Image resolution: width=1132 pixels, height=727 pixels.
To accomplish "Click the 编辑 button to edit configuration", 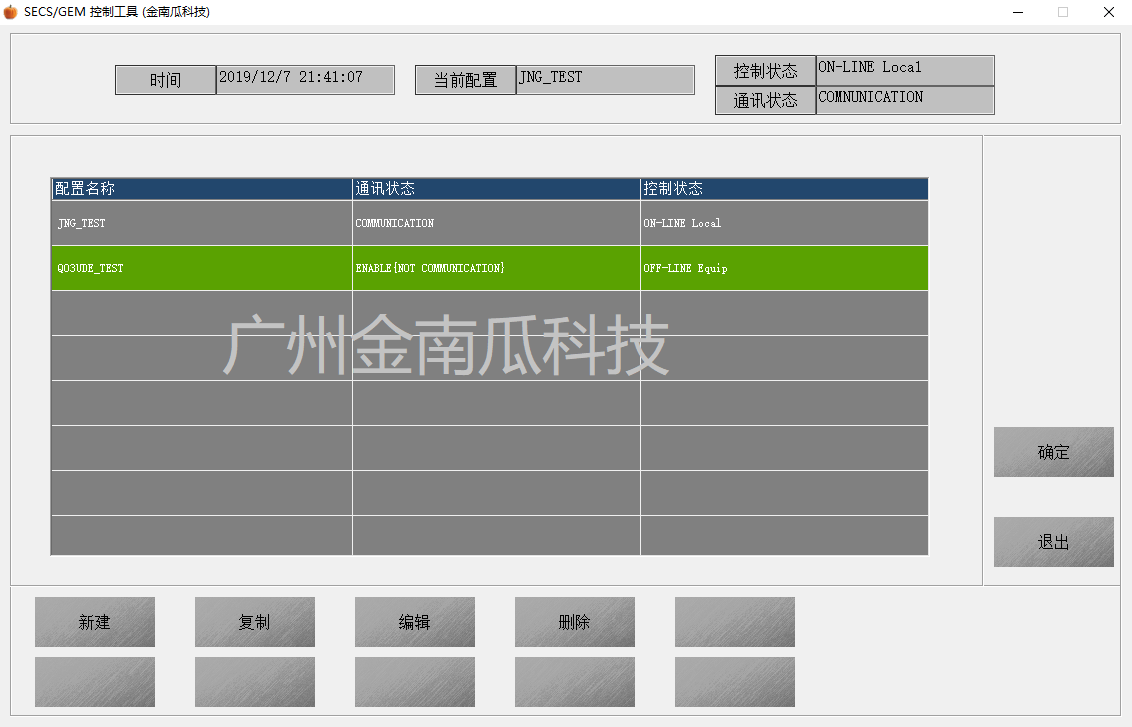I will (x=415, y=622).
